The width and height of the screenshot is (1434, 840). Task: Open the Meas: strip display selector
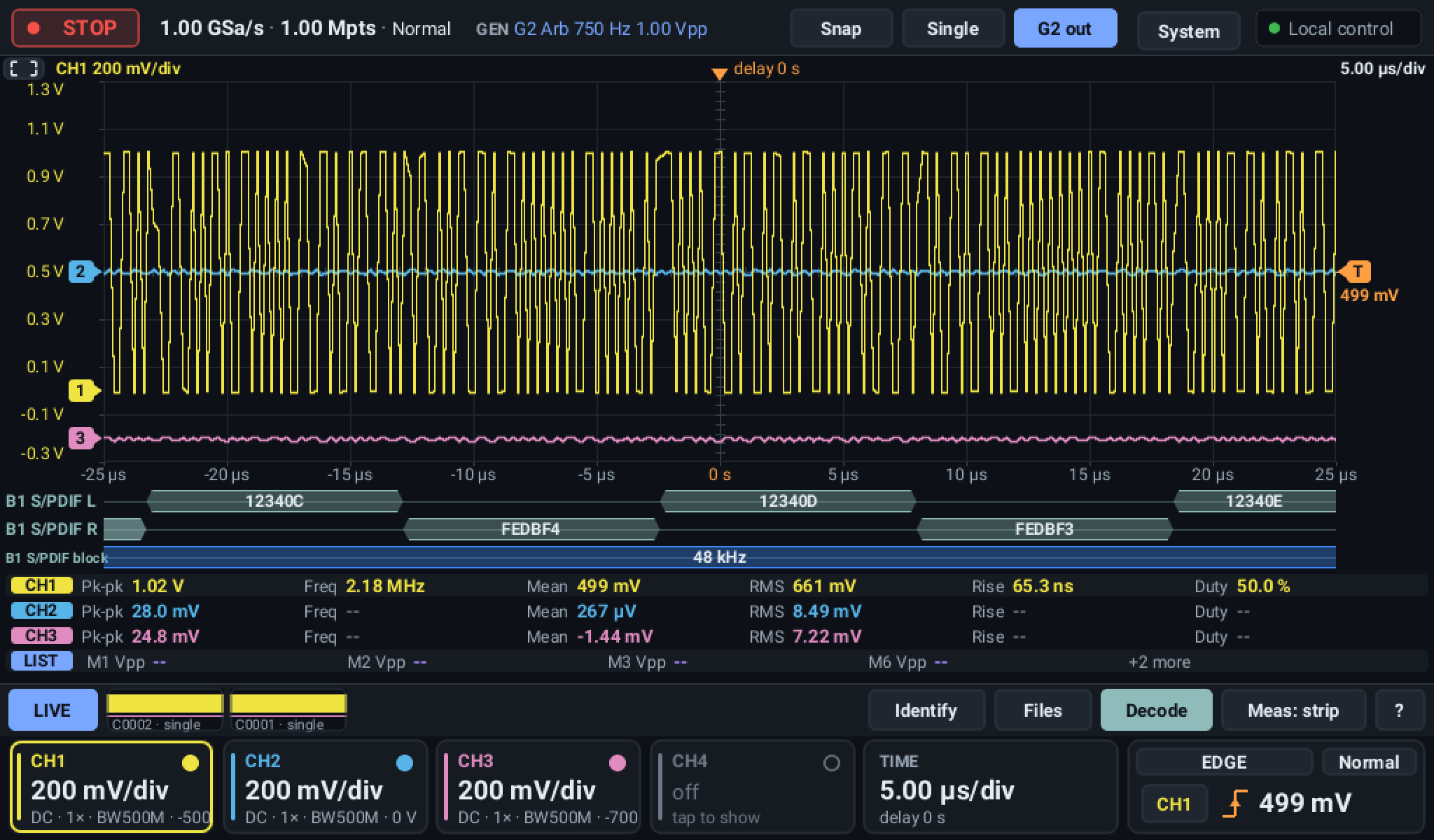pos(1293,710)
